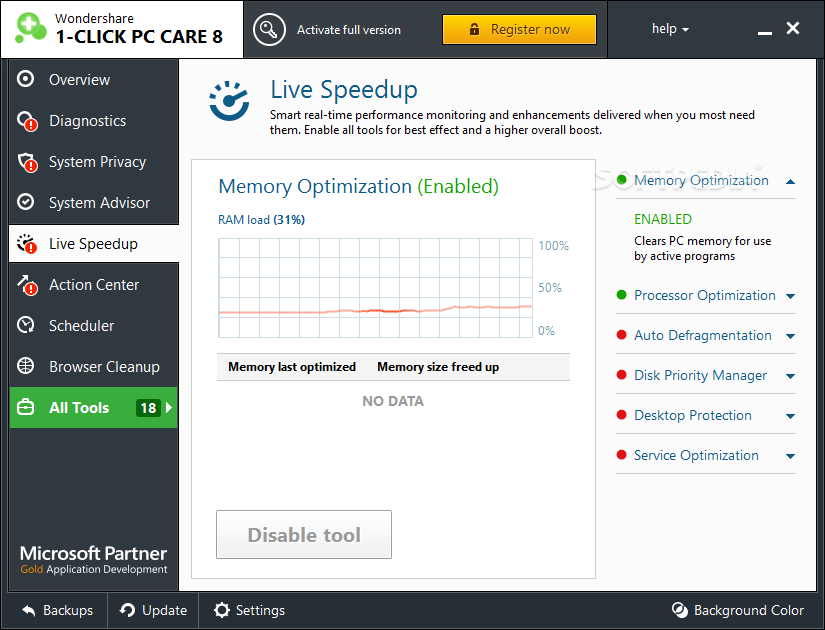Click the Action Center arrow icon
This screenshot has height=630, width=825.
point(27,285)
